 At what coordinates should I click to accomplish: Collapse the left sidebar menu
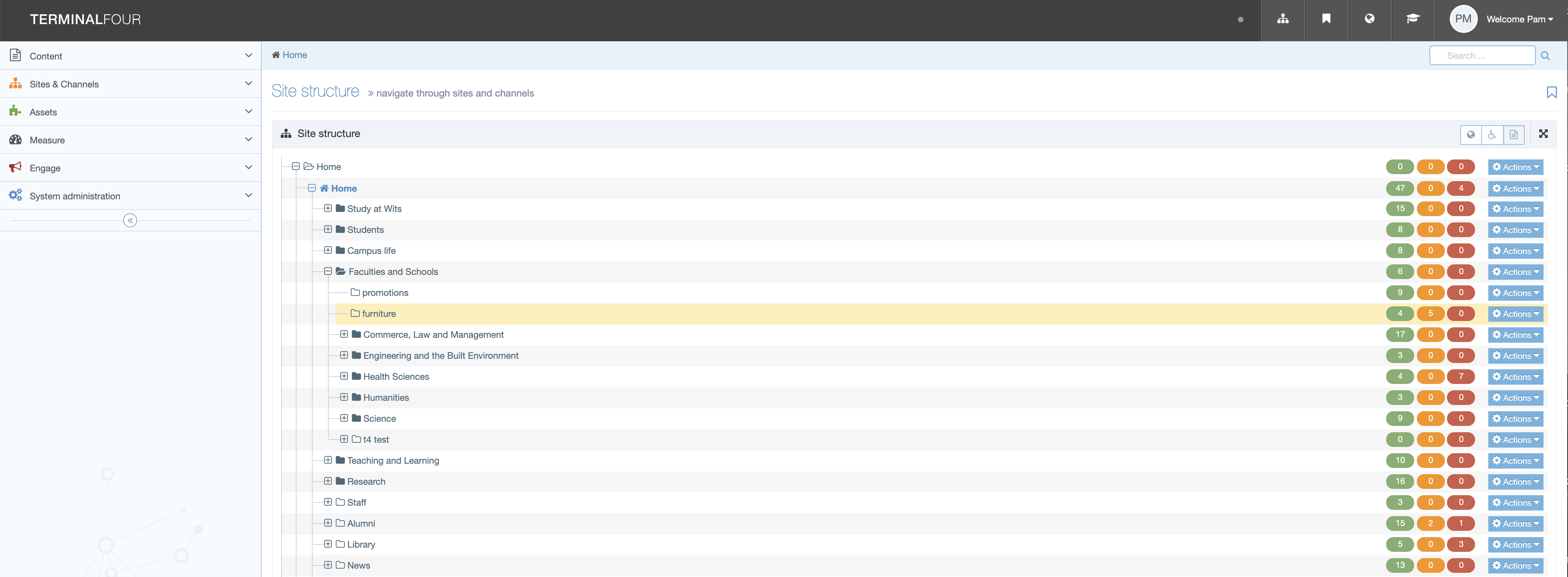130,220
